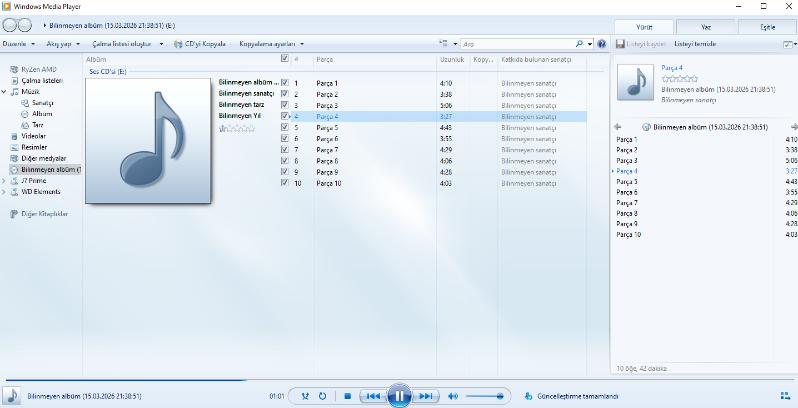Go to previous track button
Viewport: 798px width, 408px height.
pos(372,396)
